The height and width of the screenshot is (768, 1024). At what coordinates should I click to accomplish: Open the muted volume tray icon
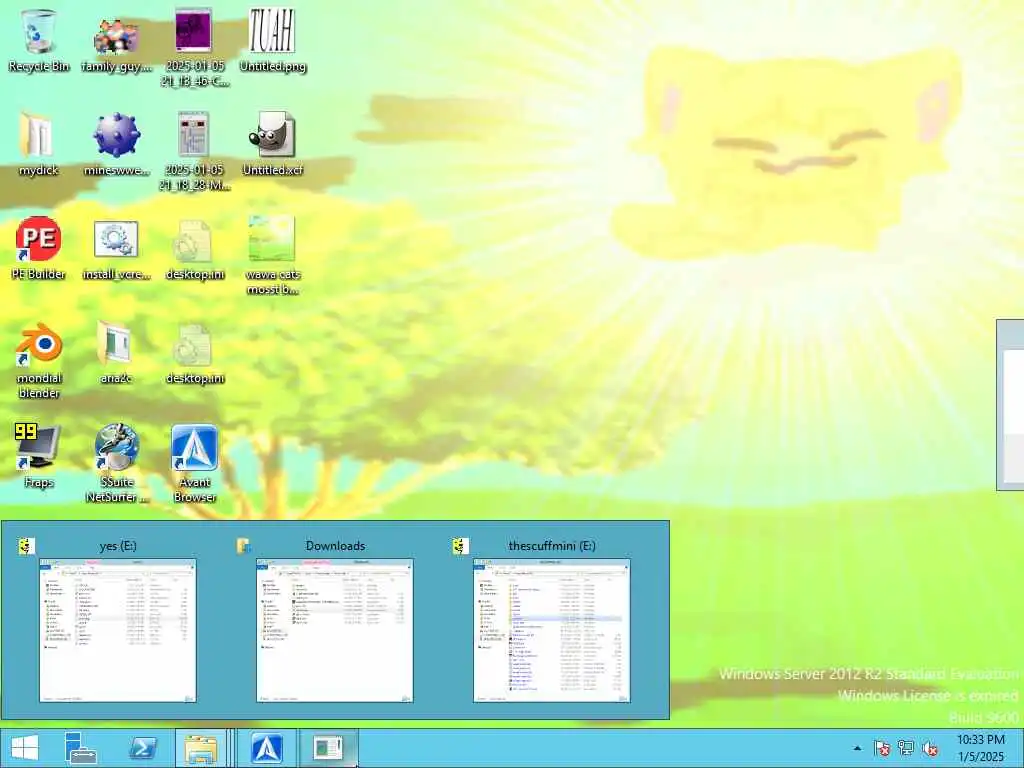930,748
